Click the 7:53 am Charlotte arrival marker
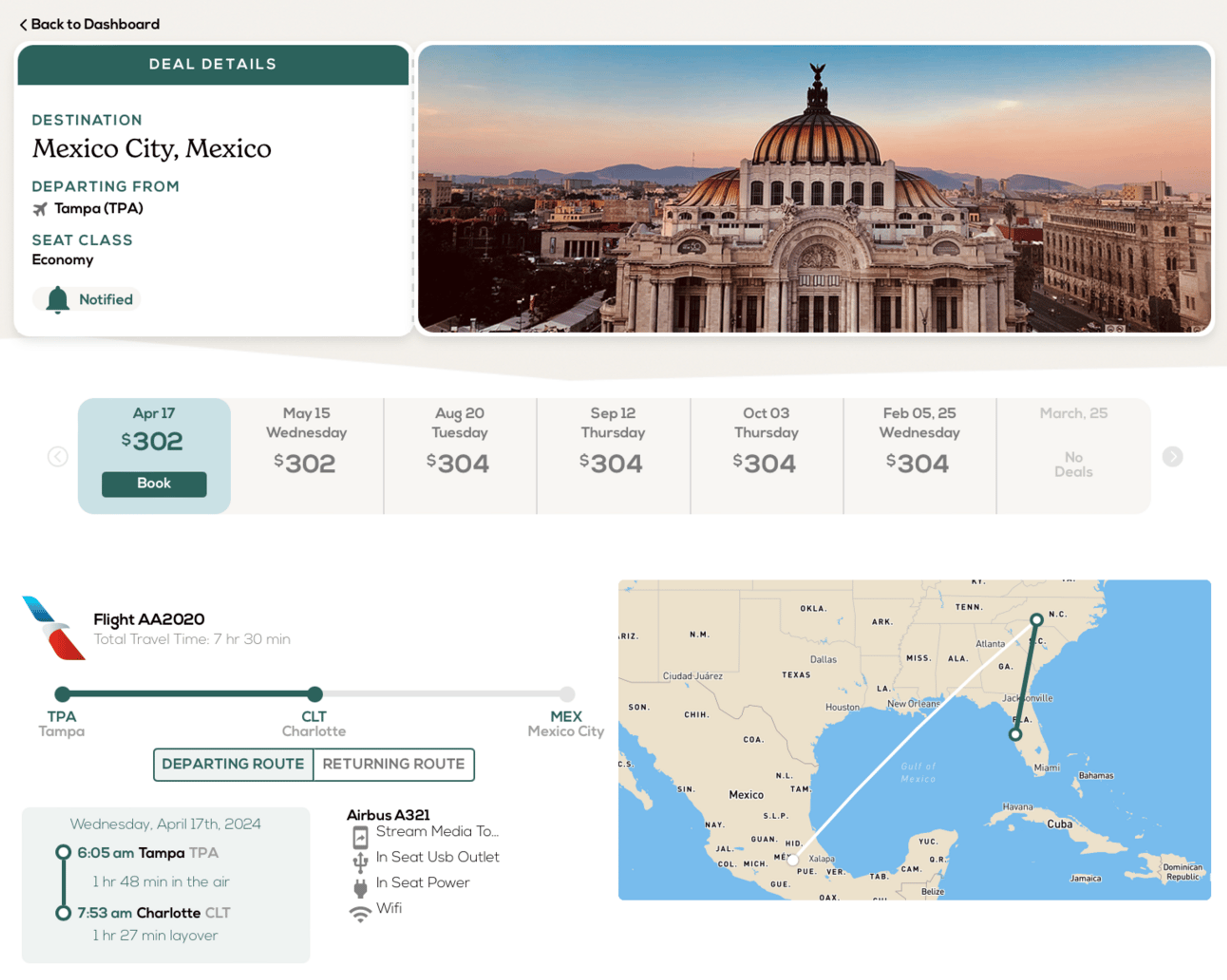 [x=63, y=913]
